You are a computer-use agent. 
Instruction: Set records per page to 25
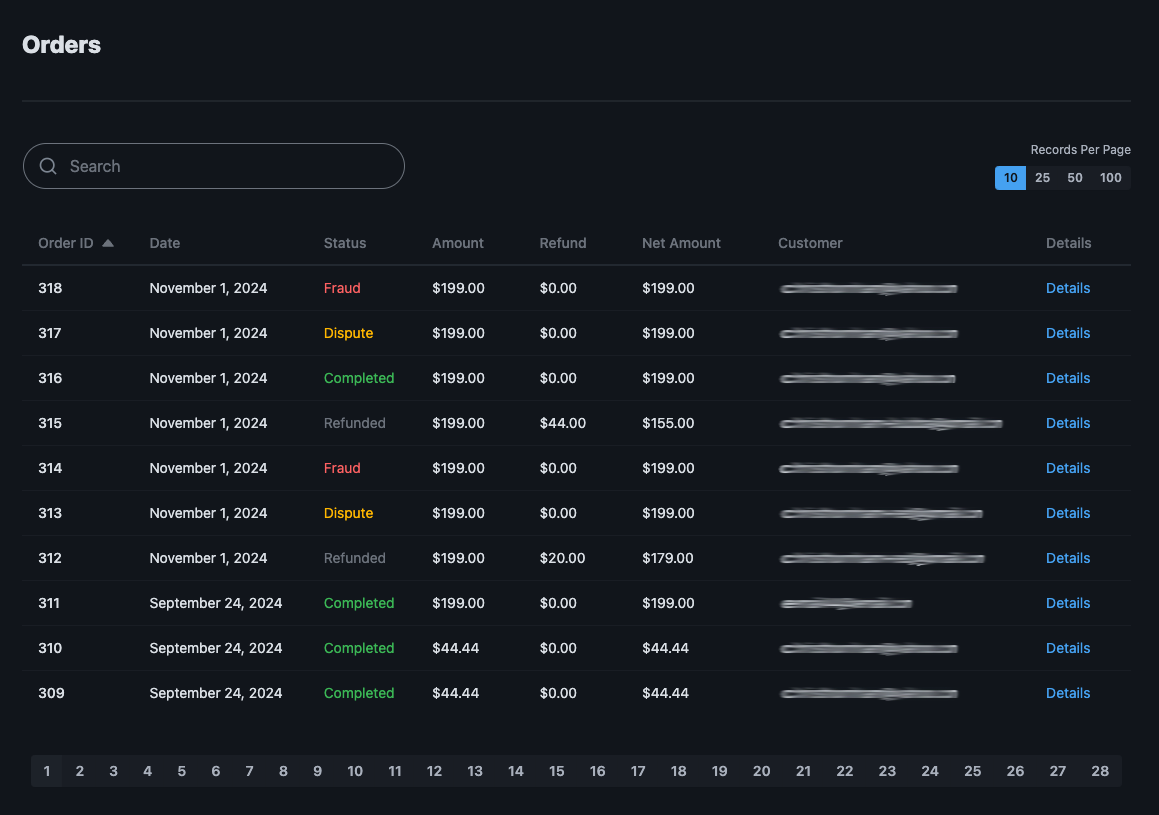click(x=1042, y=178)
